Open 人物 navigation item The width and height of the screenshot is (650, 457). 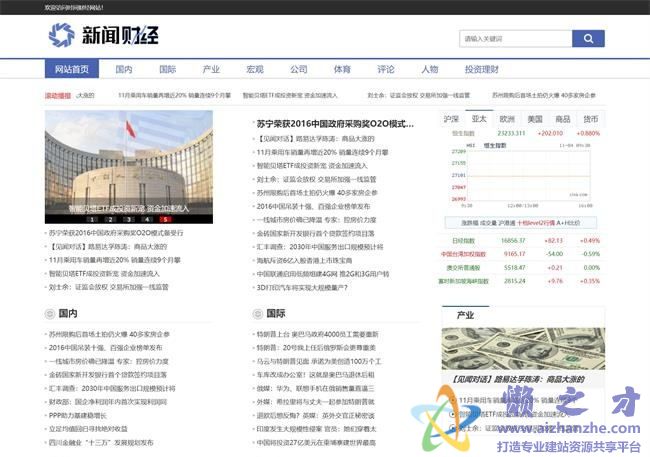pos(429,69)
